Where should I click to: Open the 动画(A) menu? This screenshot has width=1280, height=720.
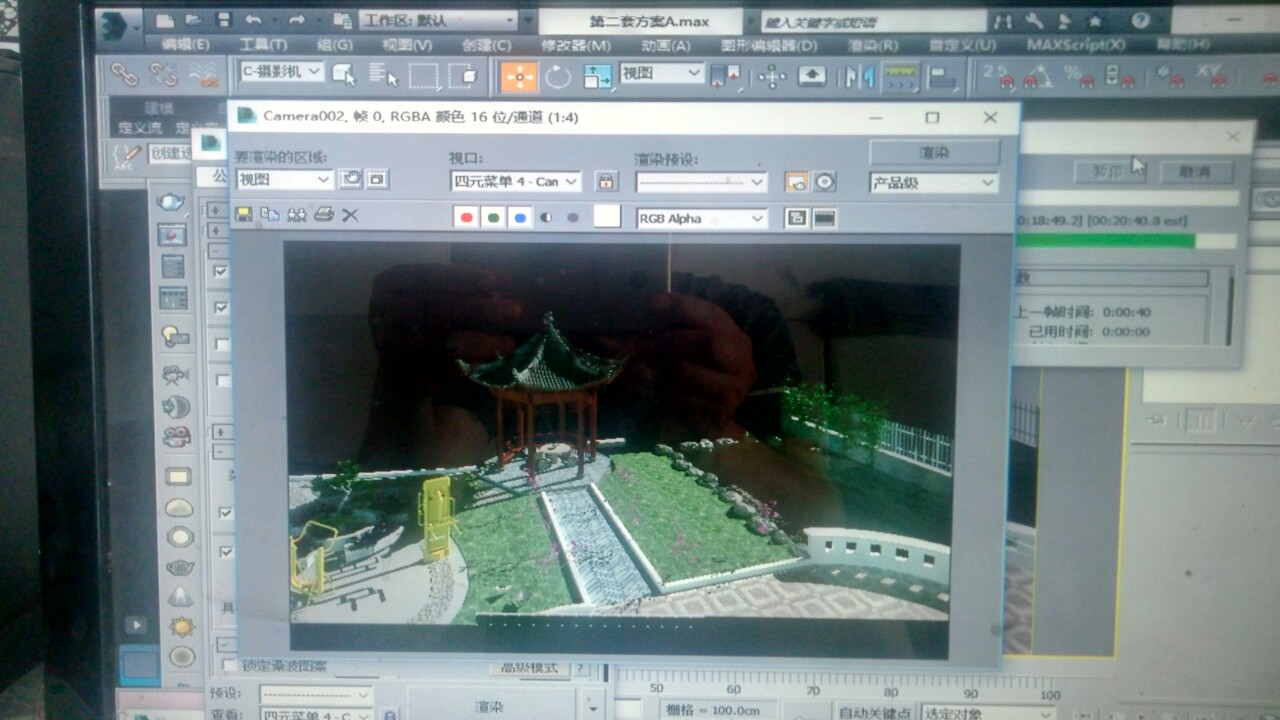pyautogui.click(x=666, y=45)
